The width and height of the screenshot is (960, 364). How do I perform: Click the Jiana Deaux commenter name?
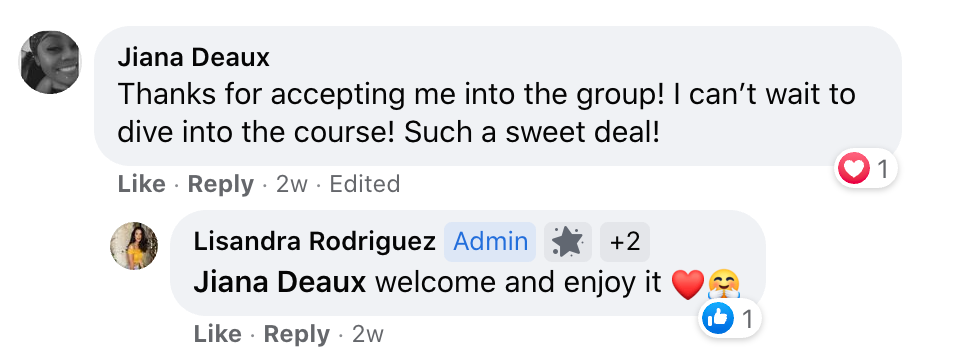pyautogui.click(x=193, y=58)
